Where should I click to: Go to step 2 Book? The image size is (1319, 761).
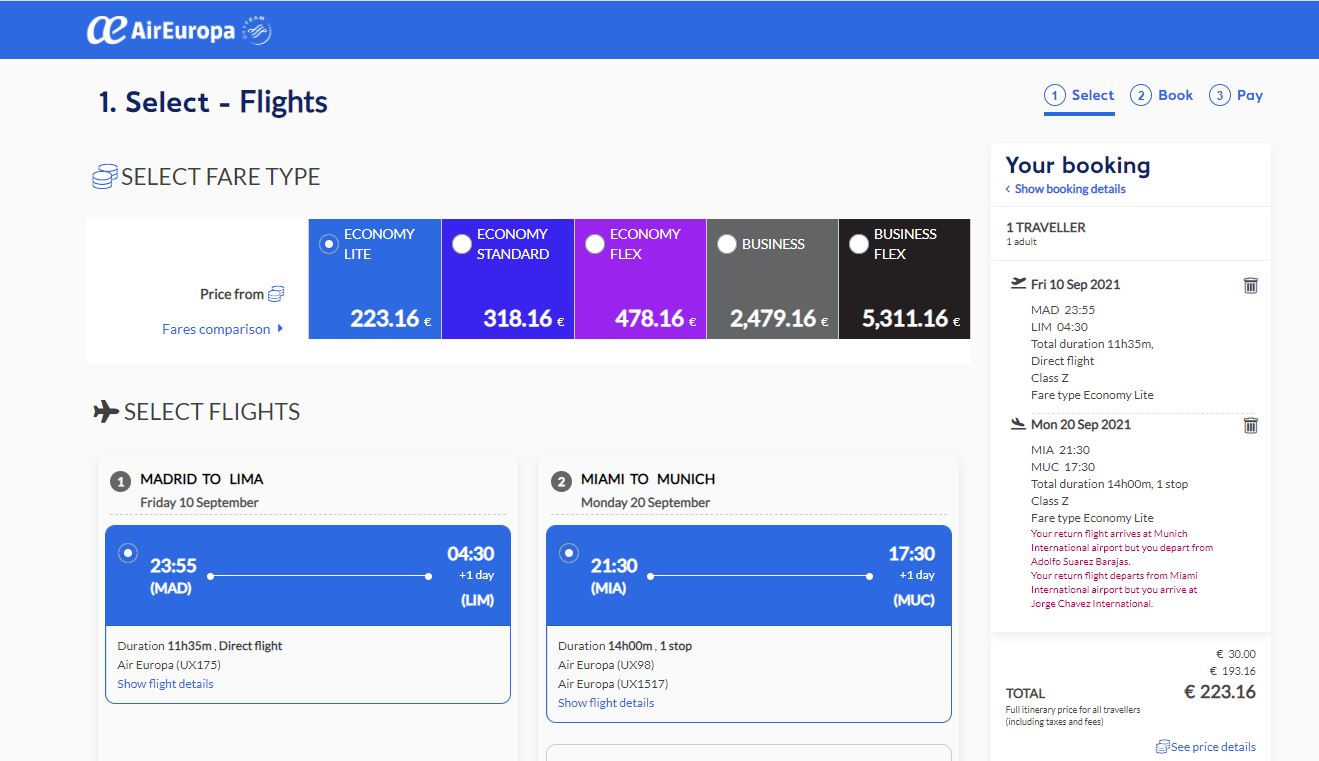click(x=1161, y=96)
